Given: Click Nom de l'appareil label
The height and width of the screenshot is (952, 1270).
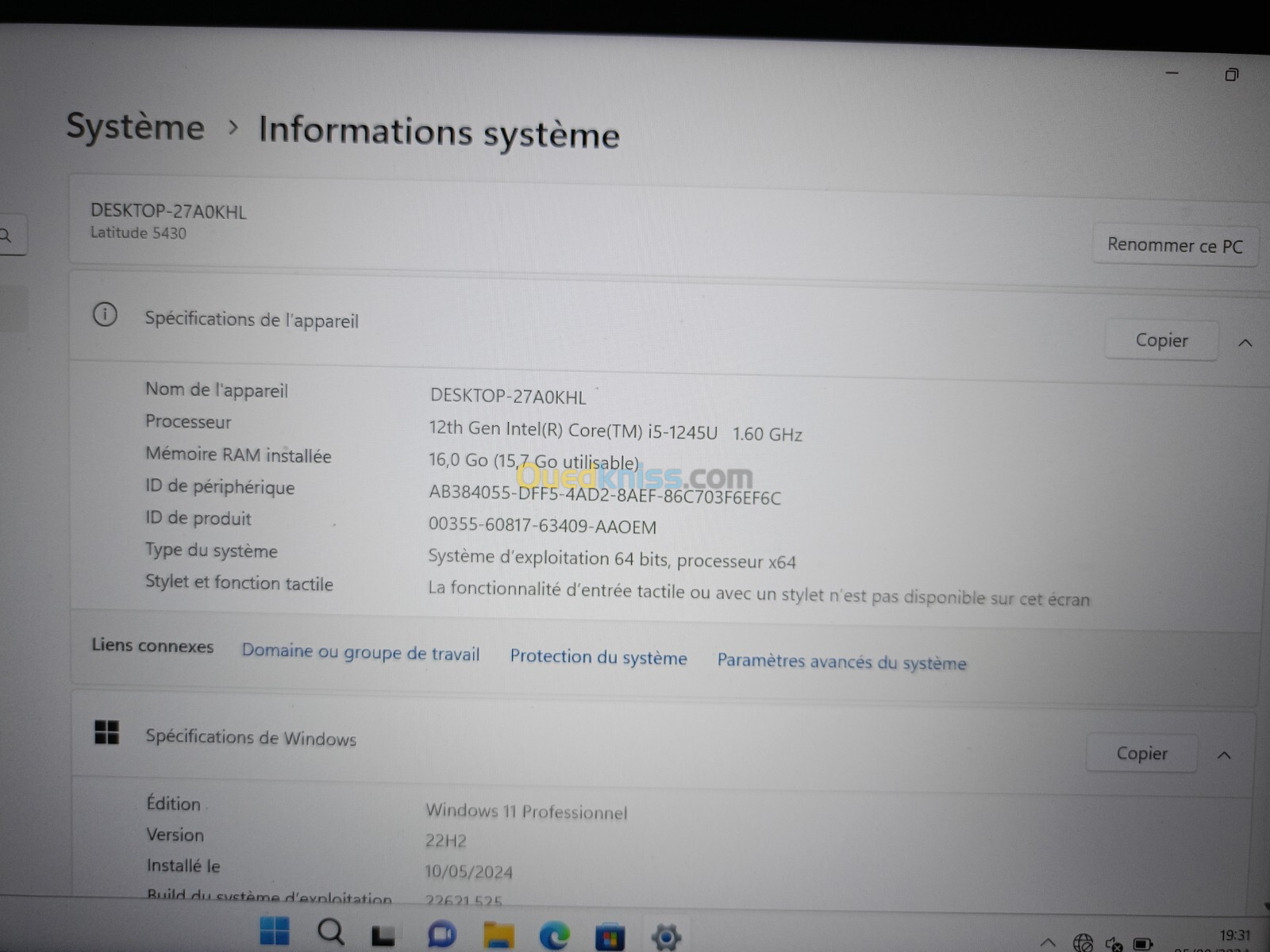Looking at the screenshot, I should [x=217, y=390].
